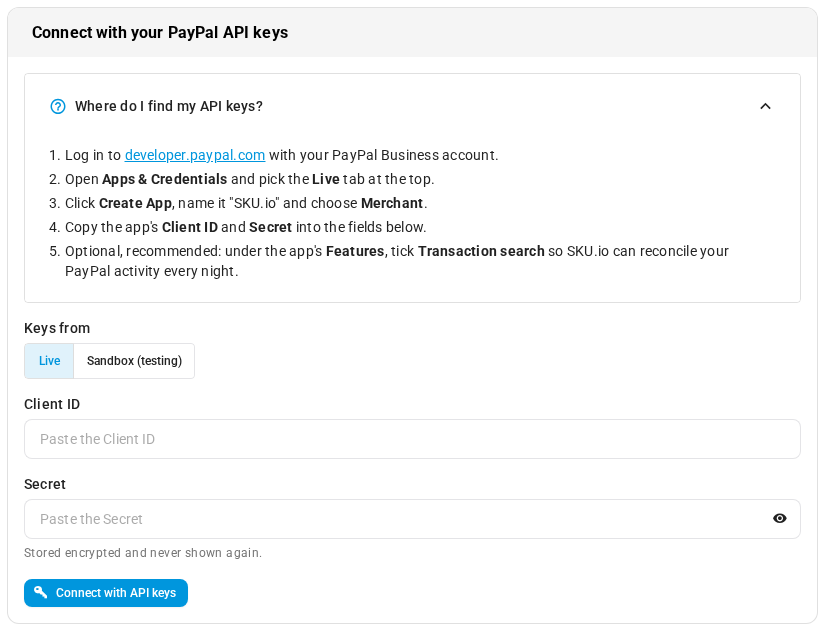825x631 pixels.
Task: Click the question mark help icon
Action: click(x=58, y=106)
